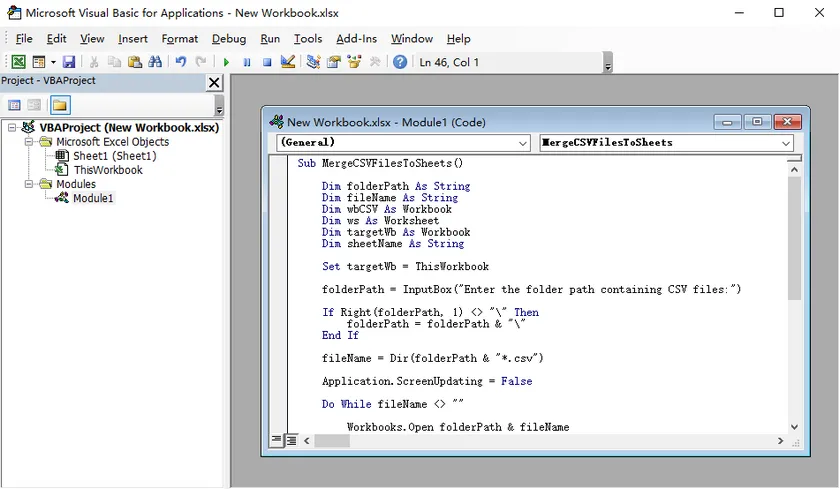Click the horizontal scroll left arrow

click(x=307, y=441)
